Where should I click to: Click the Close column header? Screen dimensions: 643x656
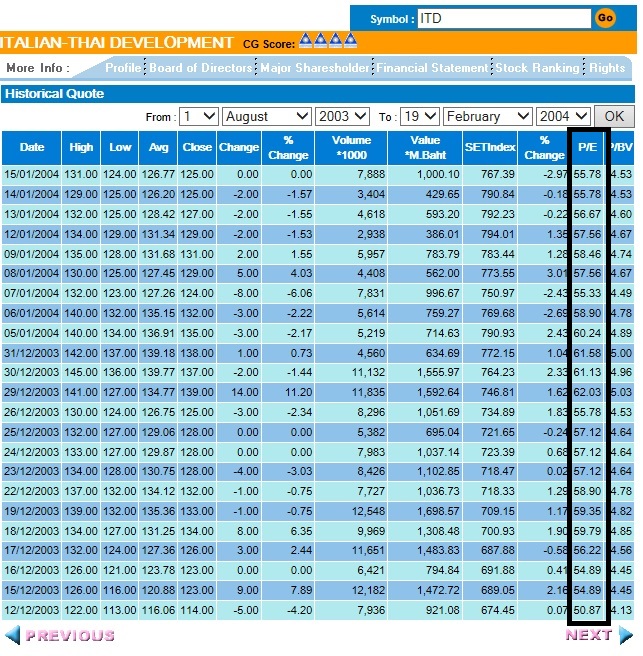(197, 148)
